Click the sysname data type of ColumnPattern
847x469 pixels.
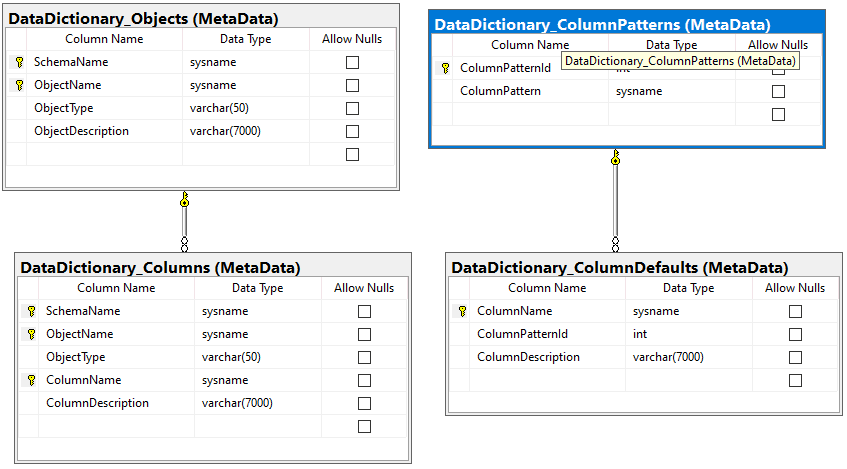point(639,91)
